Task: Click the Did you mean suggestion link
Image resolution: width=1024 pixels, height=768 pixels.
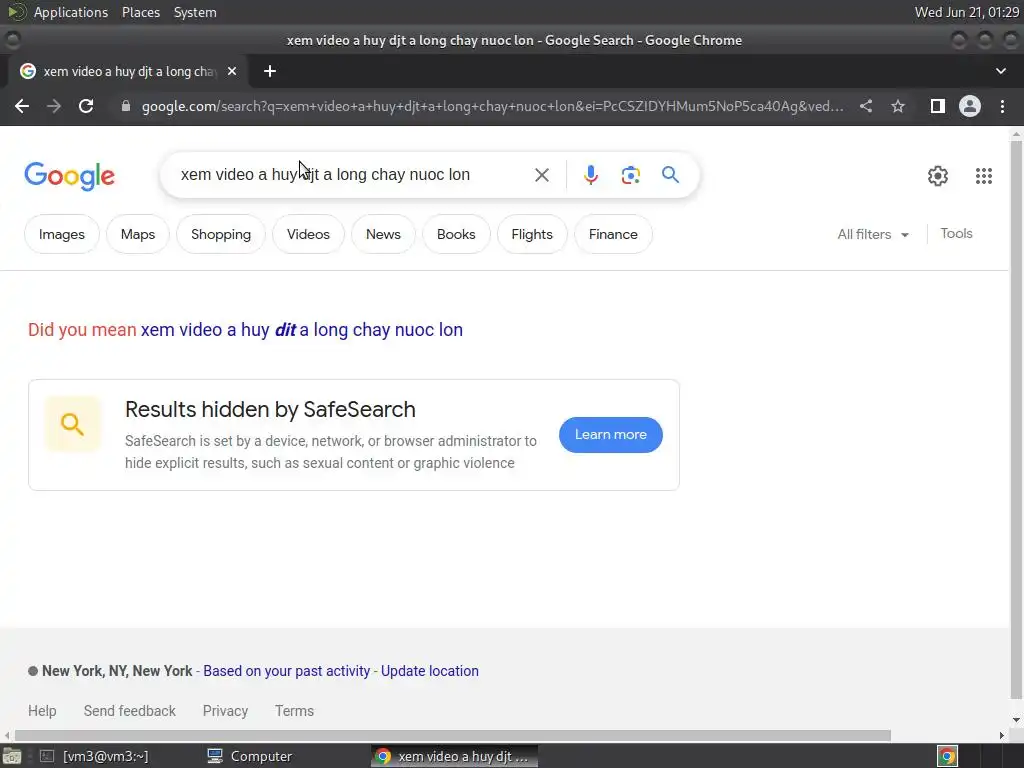Action: coord(302,330)
